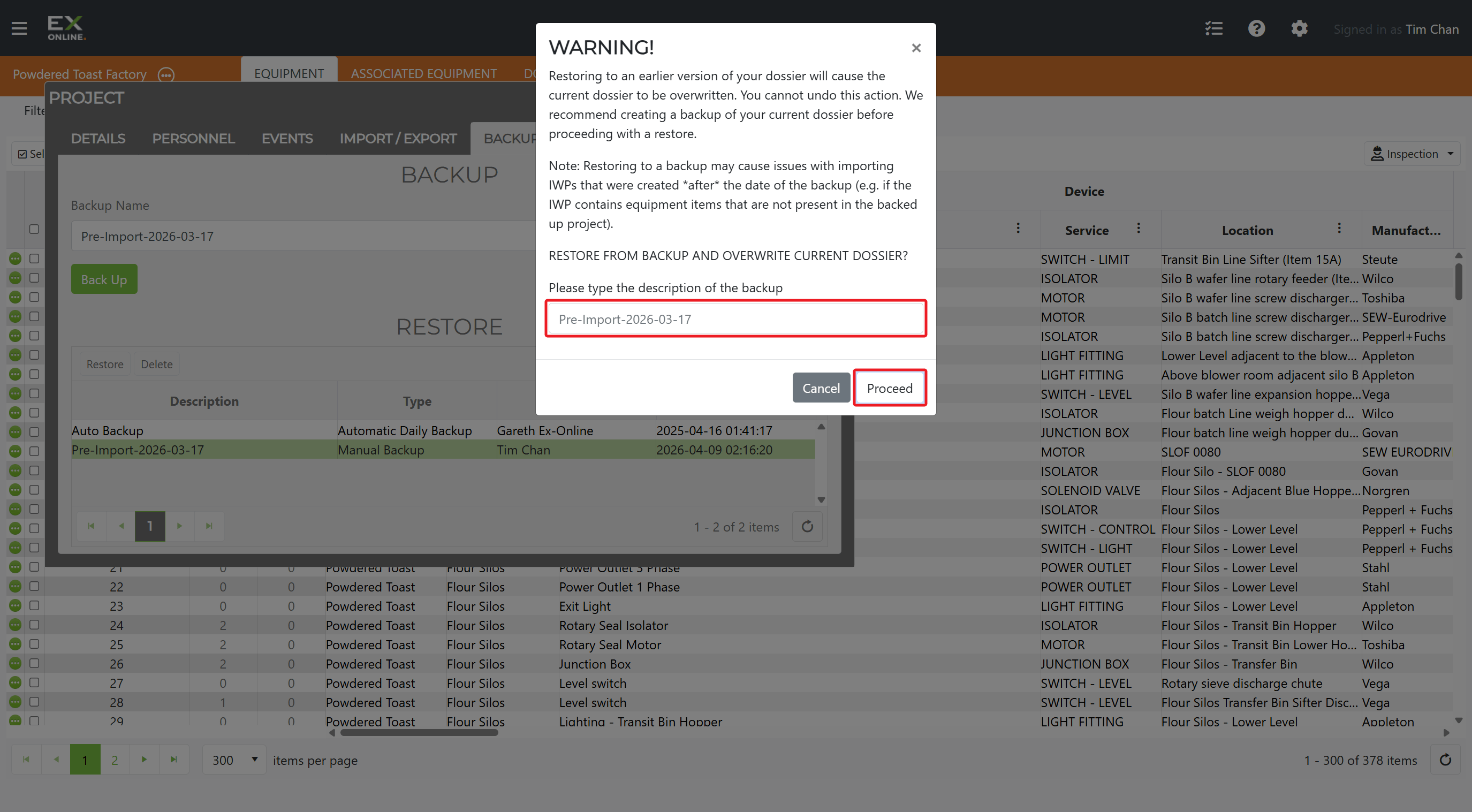Viewport: 1472px width, 812px height.
Task: Open the task checklist icon
Action: tap(1213, 28)
